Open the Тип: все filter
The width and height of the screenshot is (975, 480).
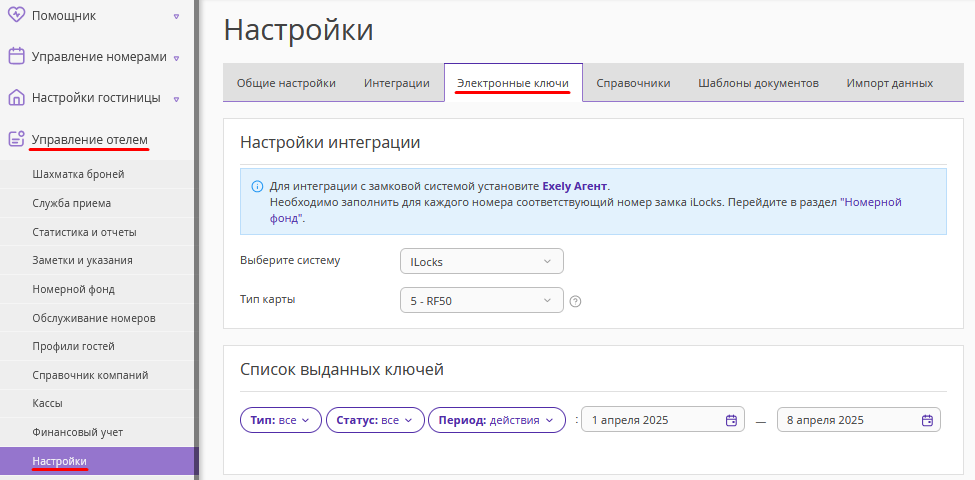point(280,420)
